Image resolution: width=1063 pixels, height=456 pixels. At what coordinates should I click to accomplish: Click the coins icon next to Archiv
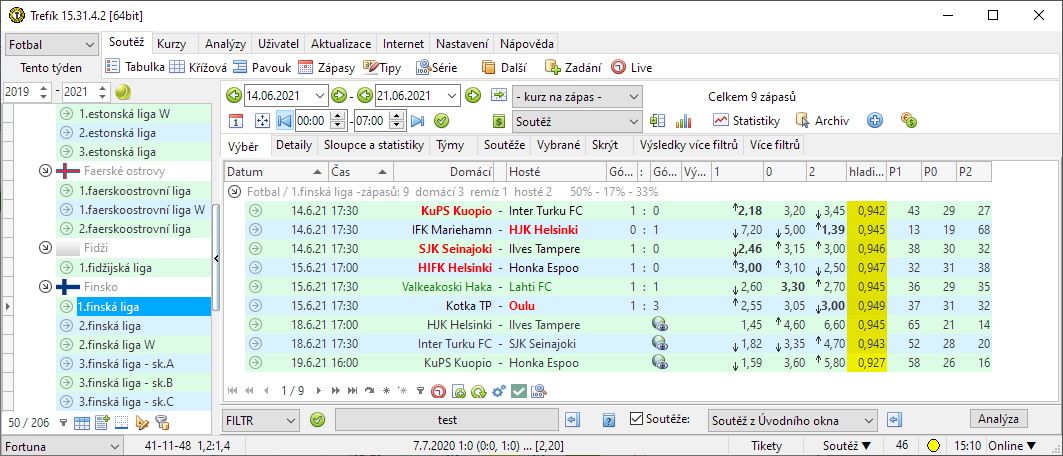(x=908, y=121)
